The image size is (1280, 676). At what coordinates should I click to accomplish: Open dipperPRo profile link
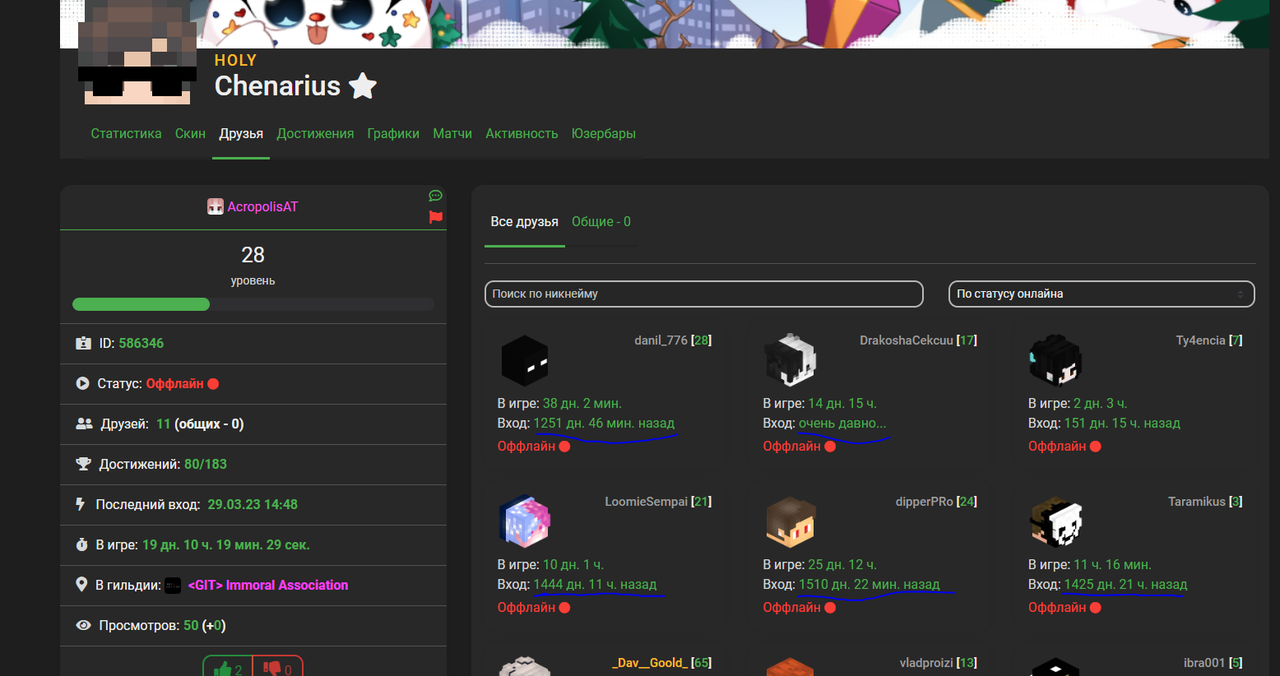[926, 502]
